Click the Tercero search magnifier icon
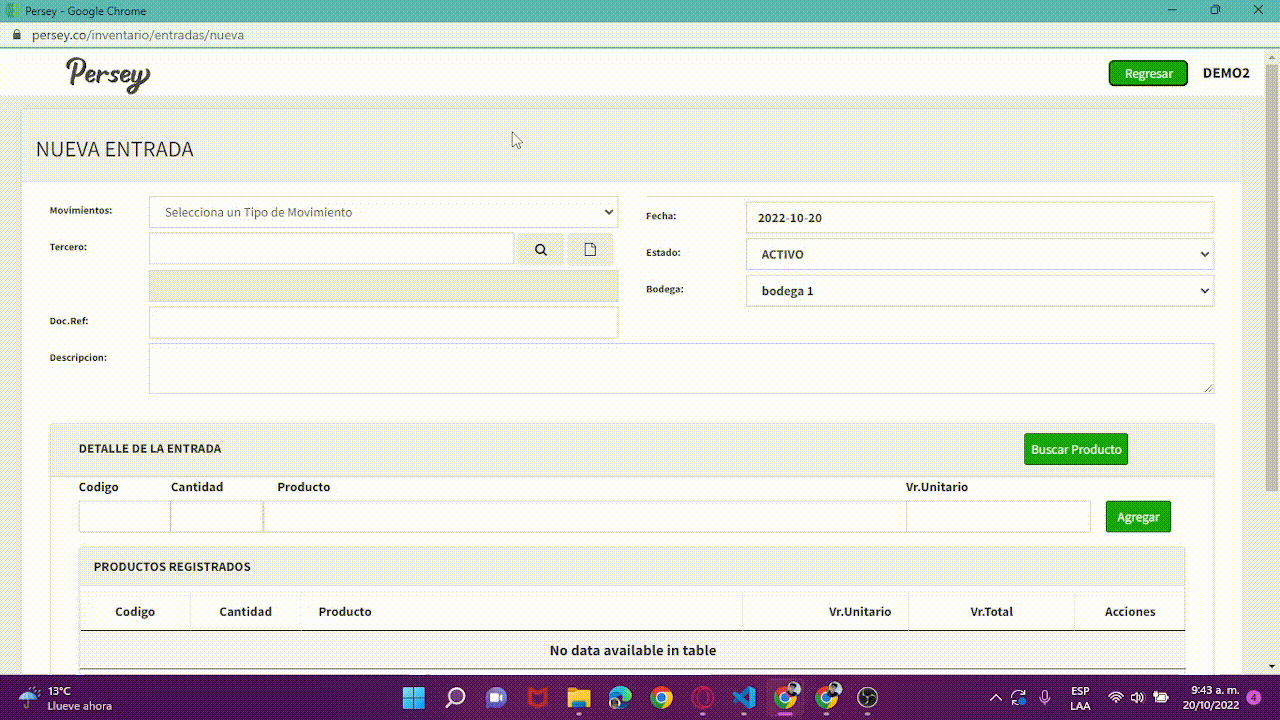Viewport: 1280px width, 720px height. point(541,249)
